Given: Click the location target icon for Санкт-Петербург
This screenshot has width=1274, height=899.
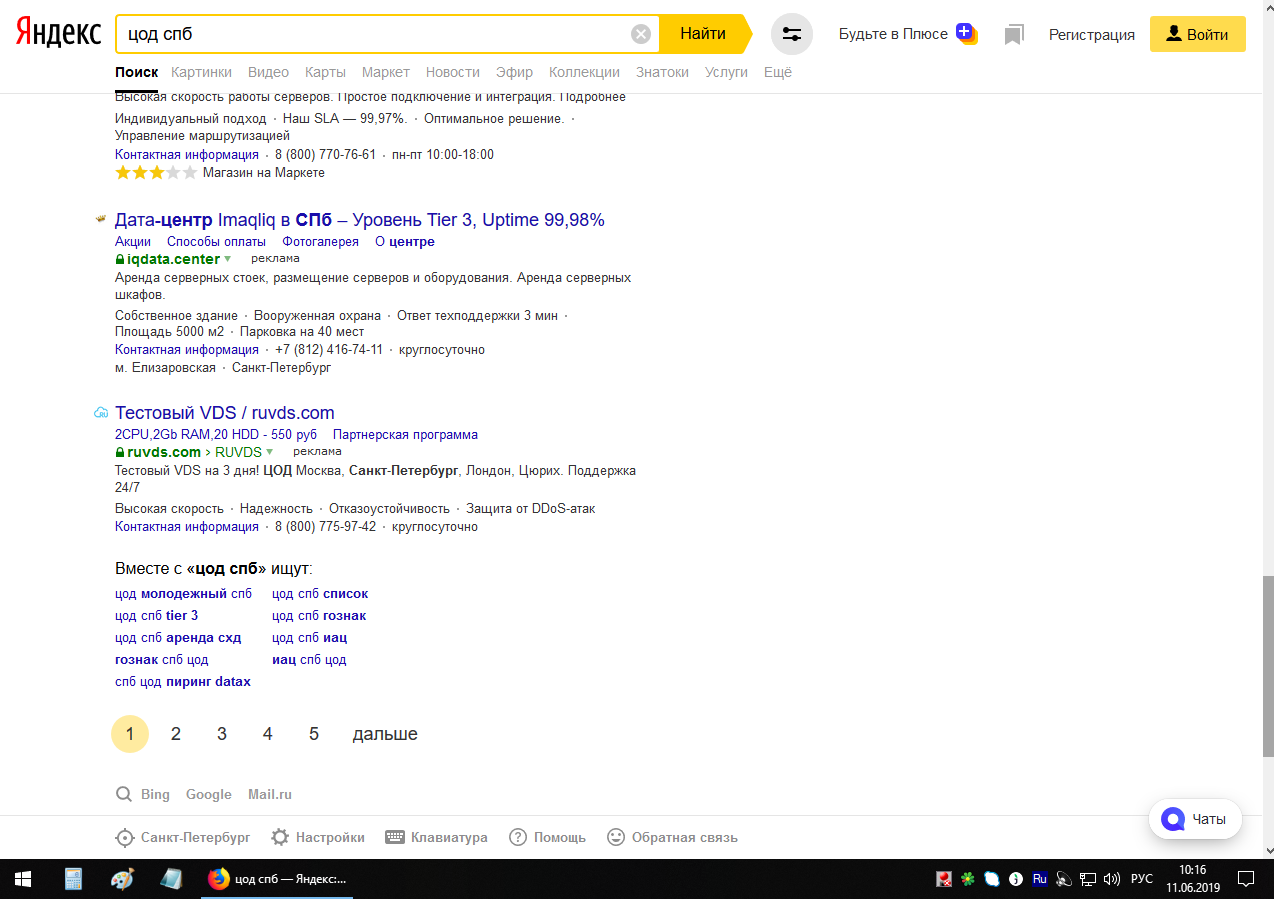Looking at the screenshot, I should 125,838.
